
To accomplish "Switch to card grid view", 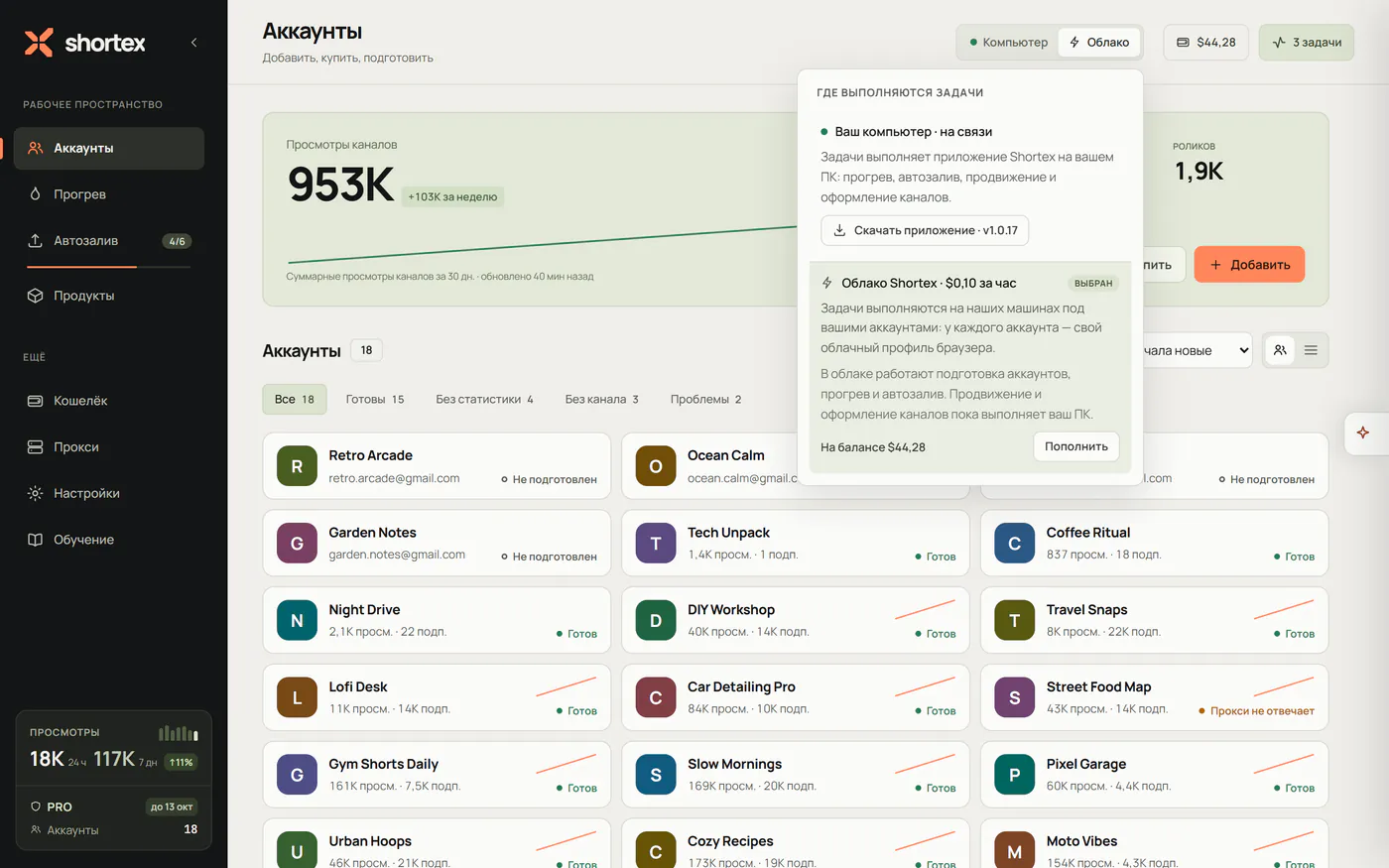I will (x=1280, y=350).
